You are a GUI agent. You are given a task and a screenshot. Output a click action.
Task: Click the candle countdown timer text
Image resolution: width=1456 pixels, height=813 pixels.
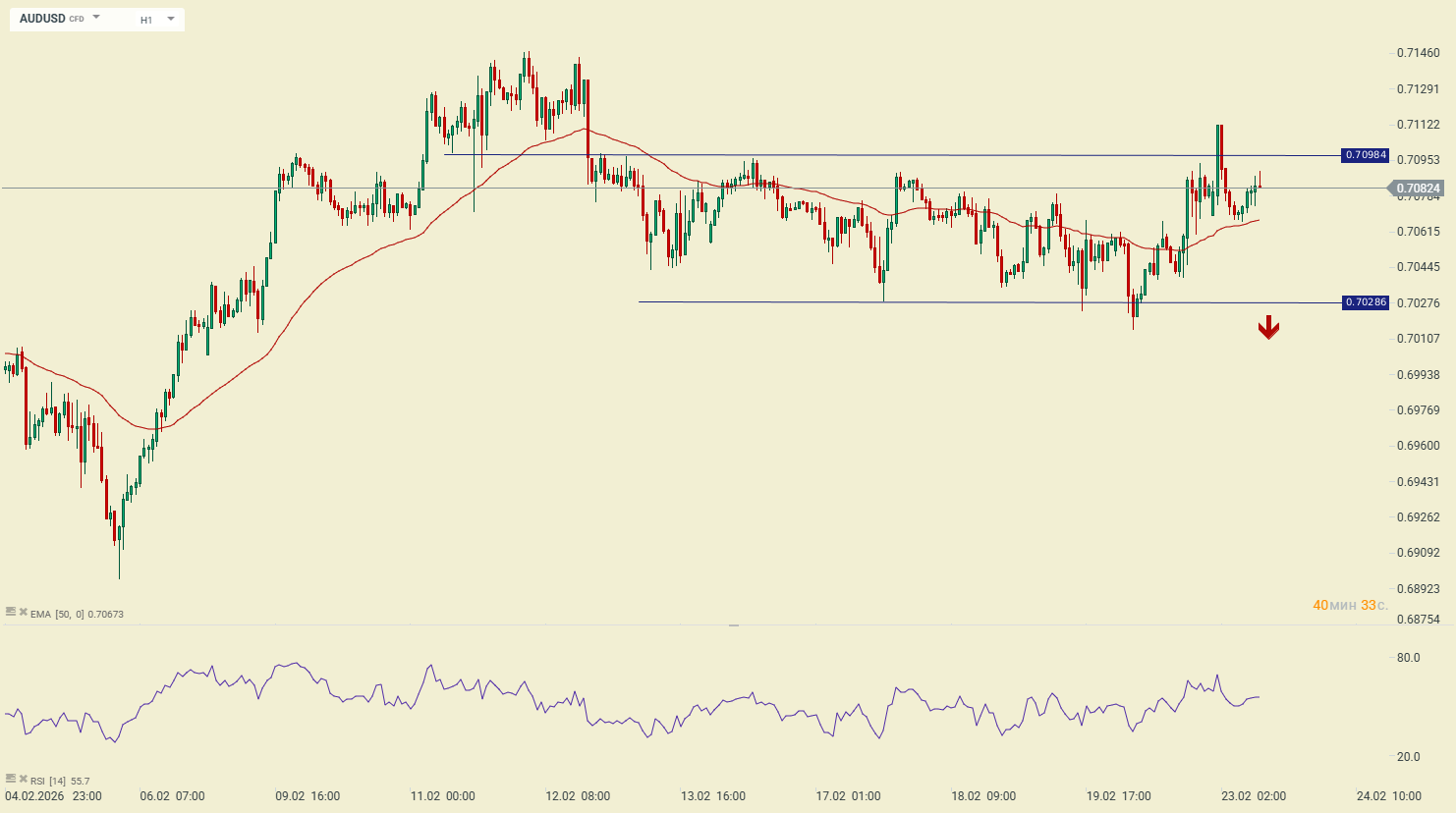(x=1350, y=605)
